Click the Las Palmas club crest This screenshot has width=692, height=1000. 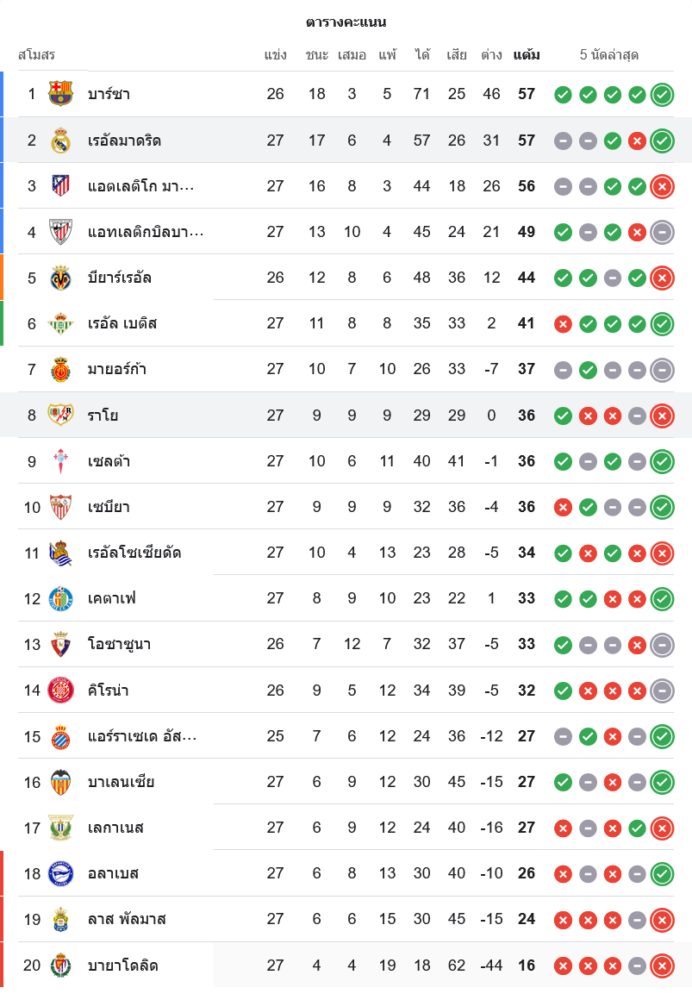[61, 919]
